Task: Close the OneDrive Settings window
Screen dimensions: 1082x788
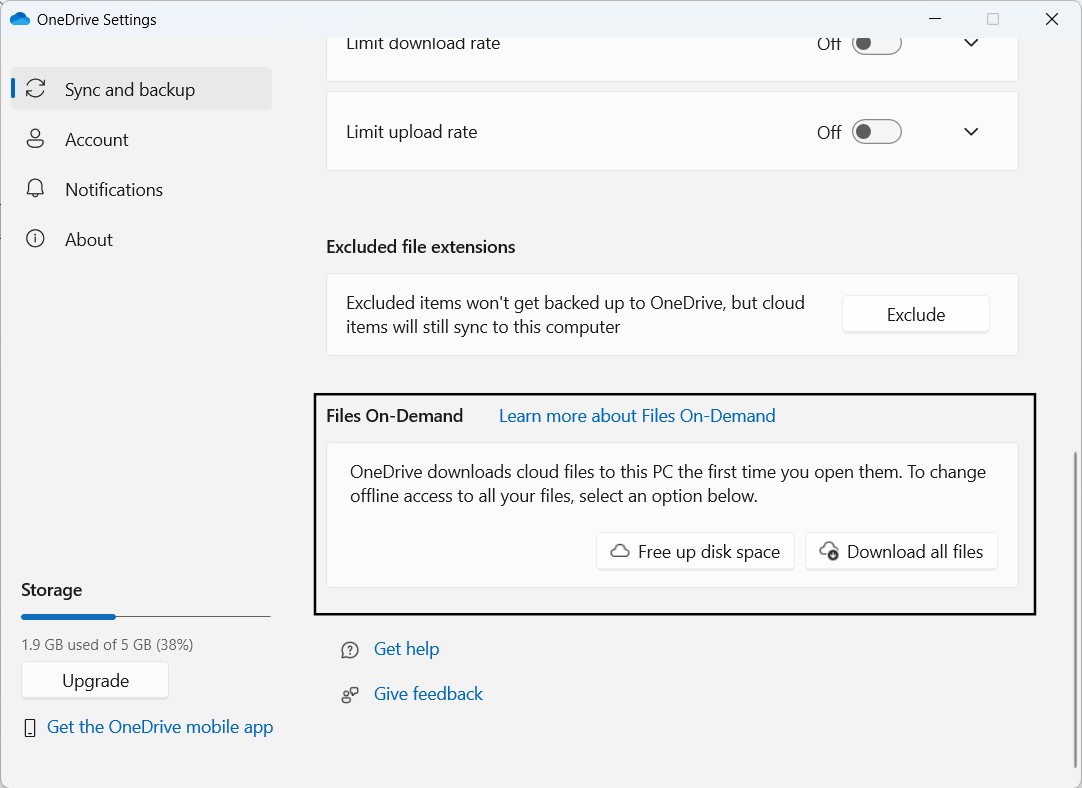Action: click(x=1052, y=19)
